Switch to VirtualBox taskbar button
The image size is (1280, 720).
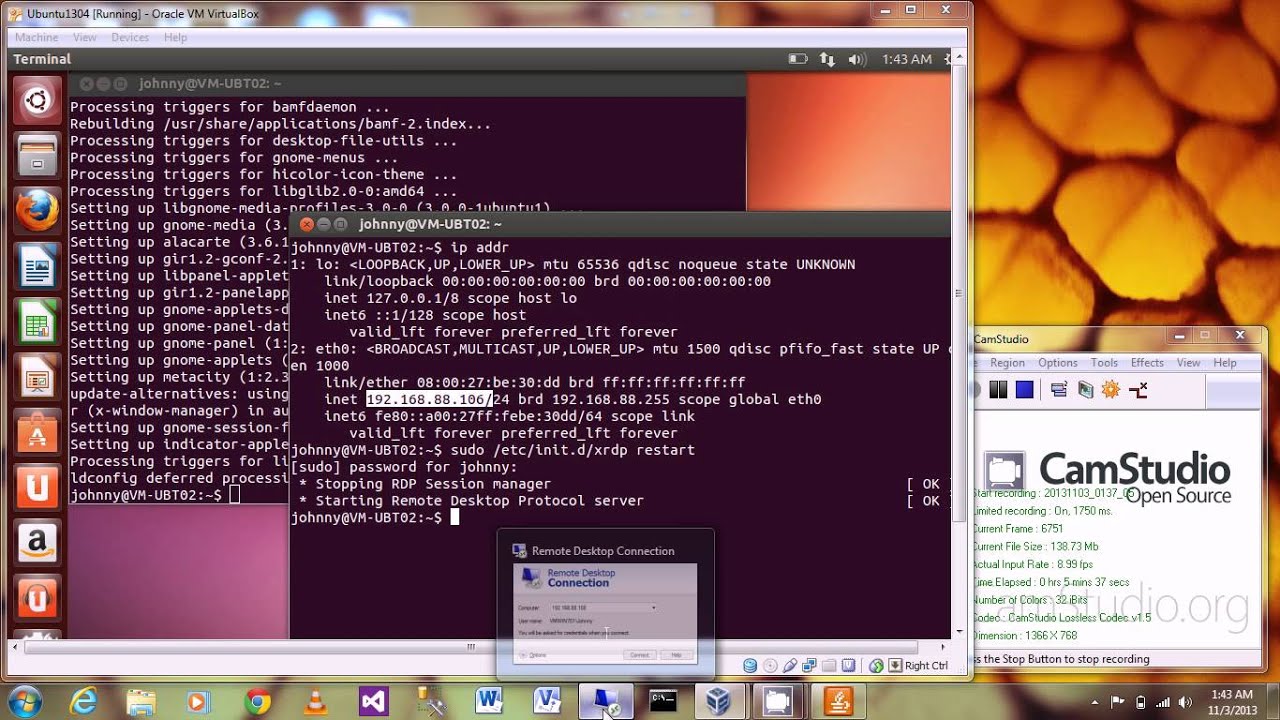719,702
